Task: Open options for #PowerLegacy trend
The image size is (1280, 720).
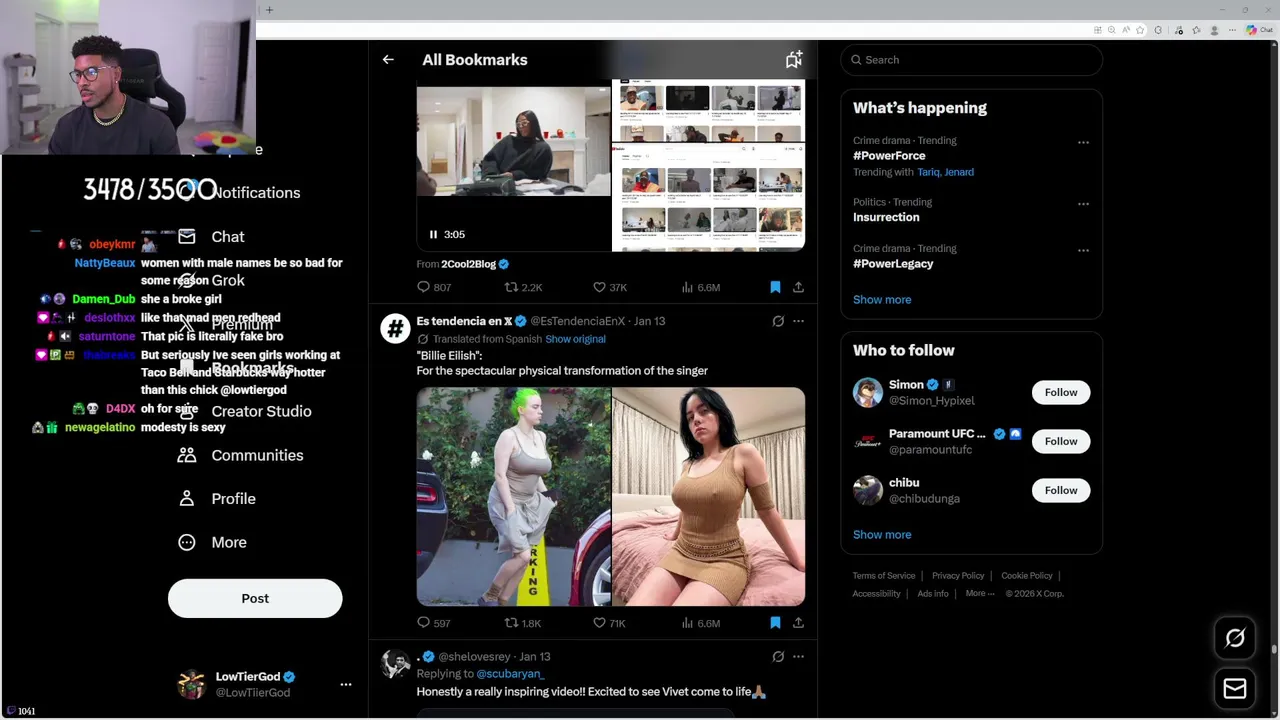Action: coord(1083,250)
